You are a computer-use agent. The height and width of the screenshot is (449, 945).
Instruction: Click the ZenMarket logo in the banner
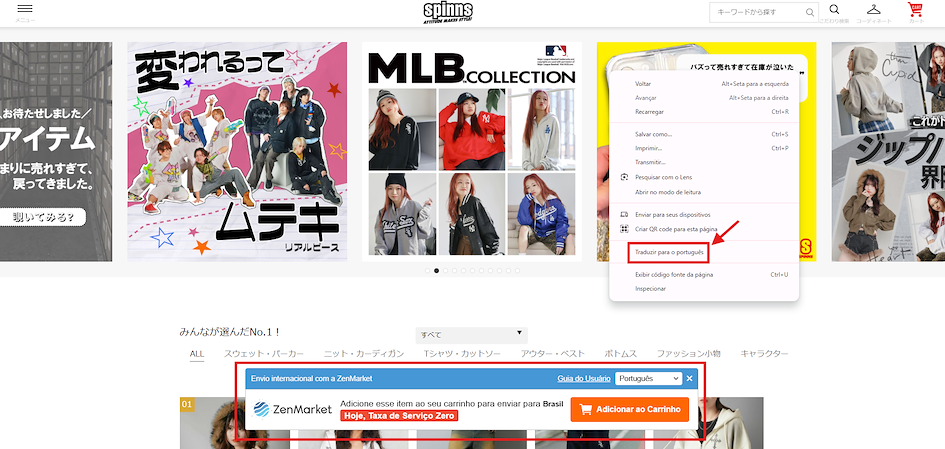[293, 410]
